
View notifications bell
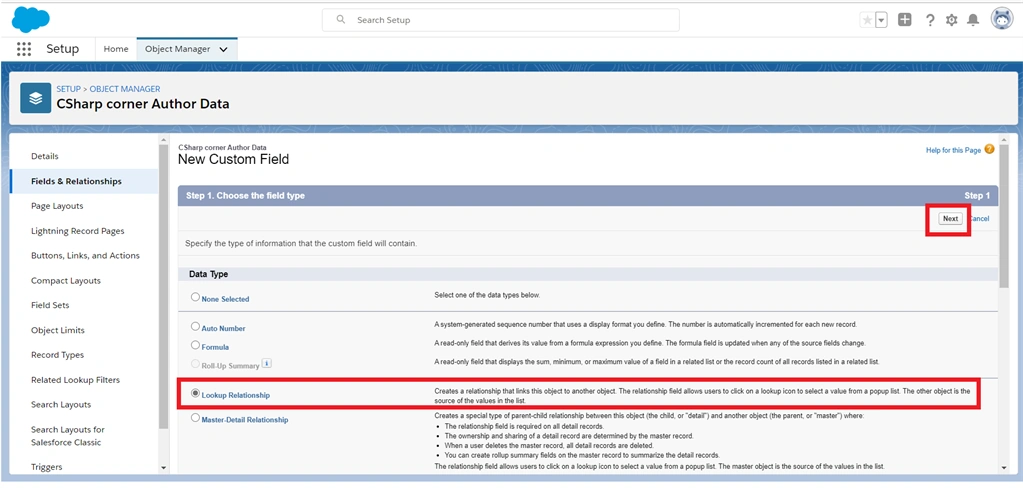[973, 20]
